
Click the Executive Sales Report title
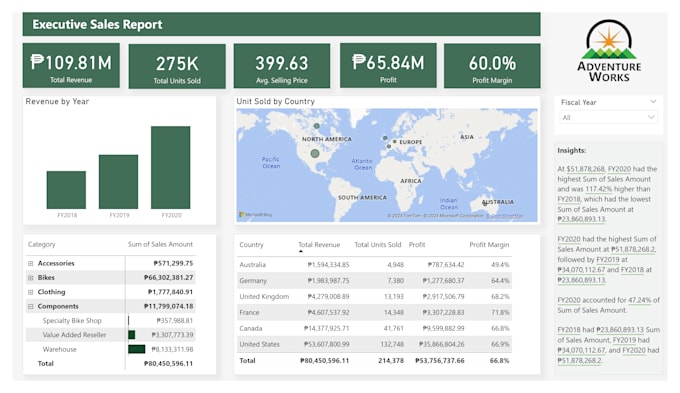[x=98, y=24]
